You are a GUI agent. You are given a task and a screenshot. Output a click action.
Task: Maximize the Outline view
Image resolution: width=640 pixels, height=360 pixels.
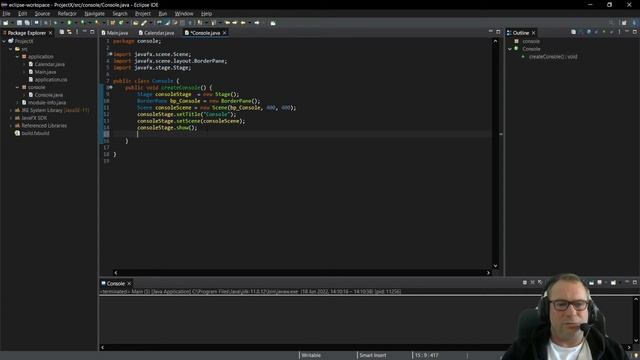[635, 32]
